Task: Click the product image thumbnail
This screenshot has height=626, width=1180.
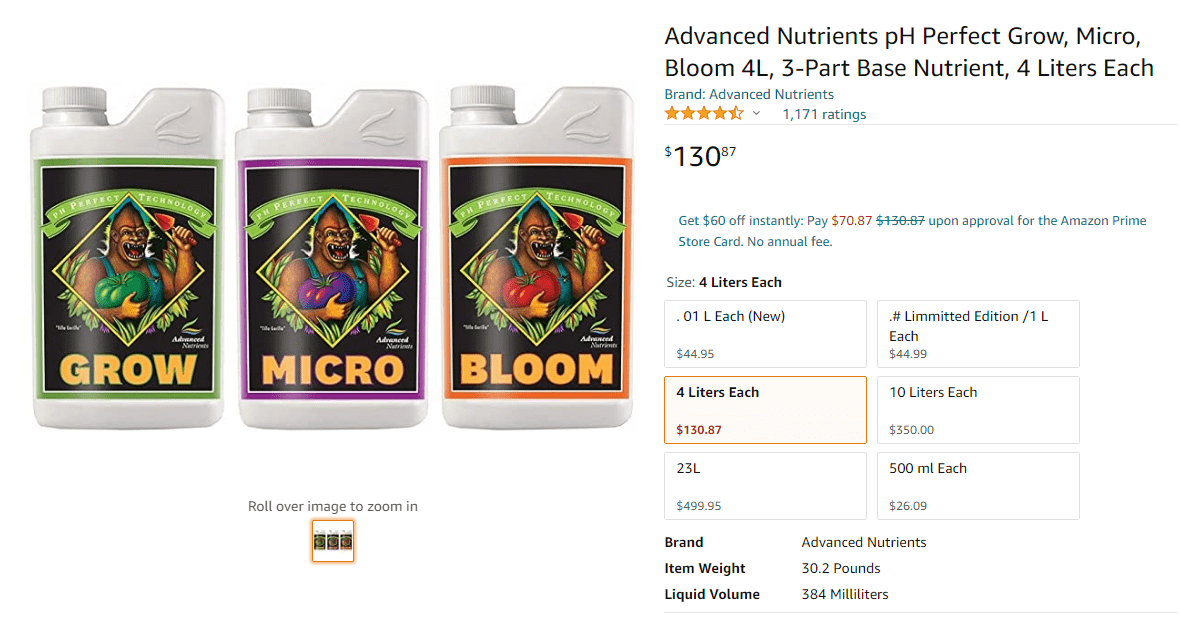Action: coord(333,541)
